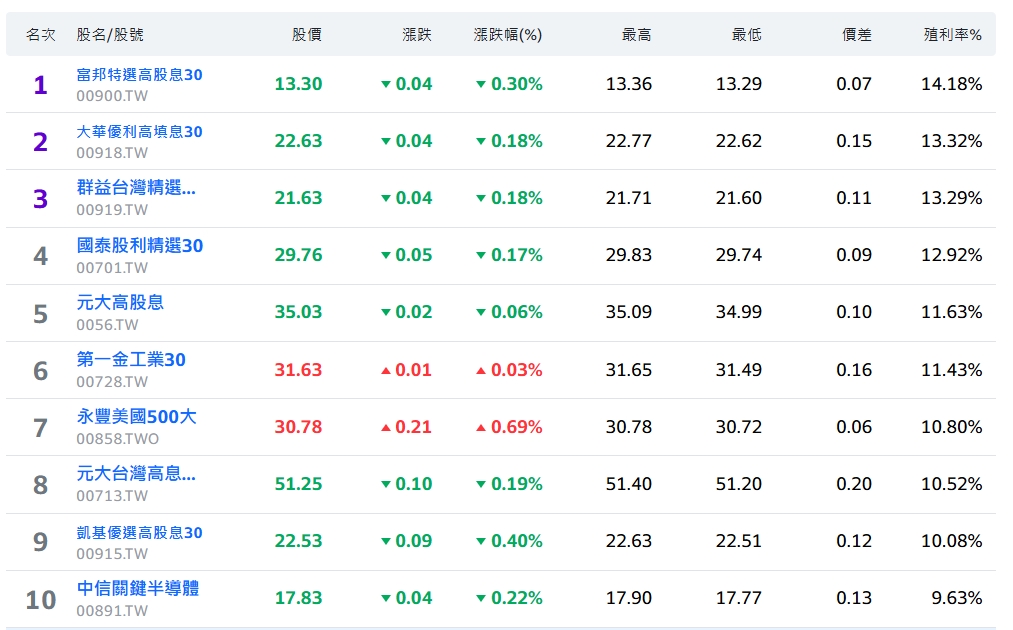This screenshot has width=1013, height=630.
Task: Click the 群益台灣精選 stock name
Action: pyautogui.click(x=136, y=188)
